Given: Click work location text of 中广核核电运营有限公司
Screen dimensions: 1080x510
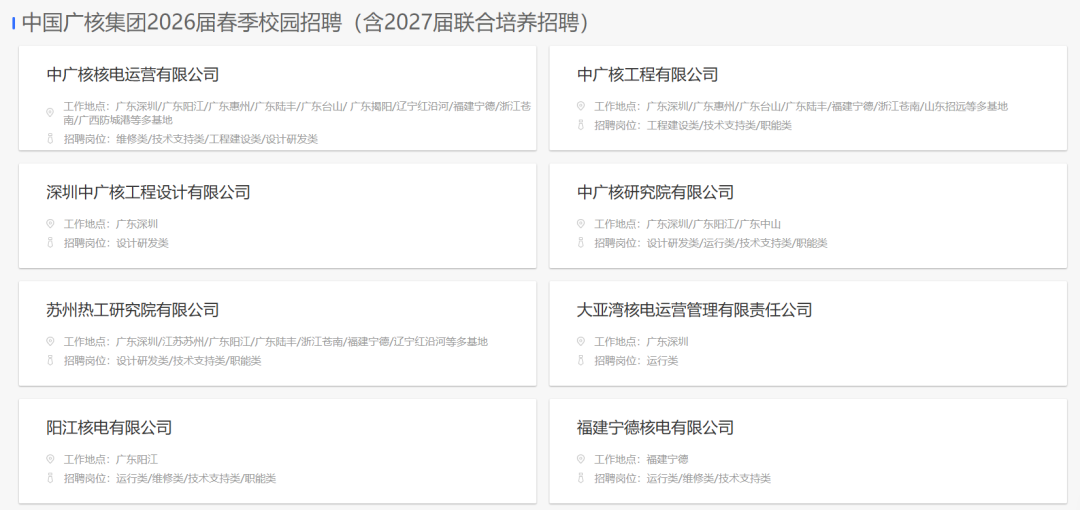Looking at the screenshot, I should (x=297, y=113).
